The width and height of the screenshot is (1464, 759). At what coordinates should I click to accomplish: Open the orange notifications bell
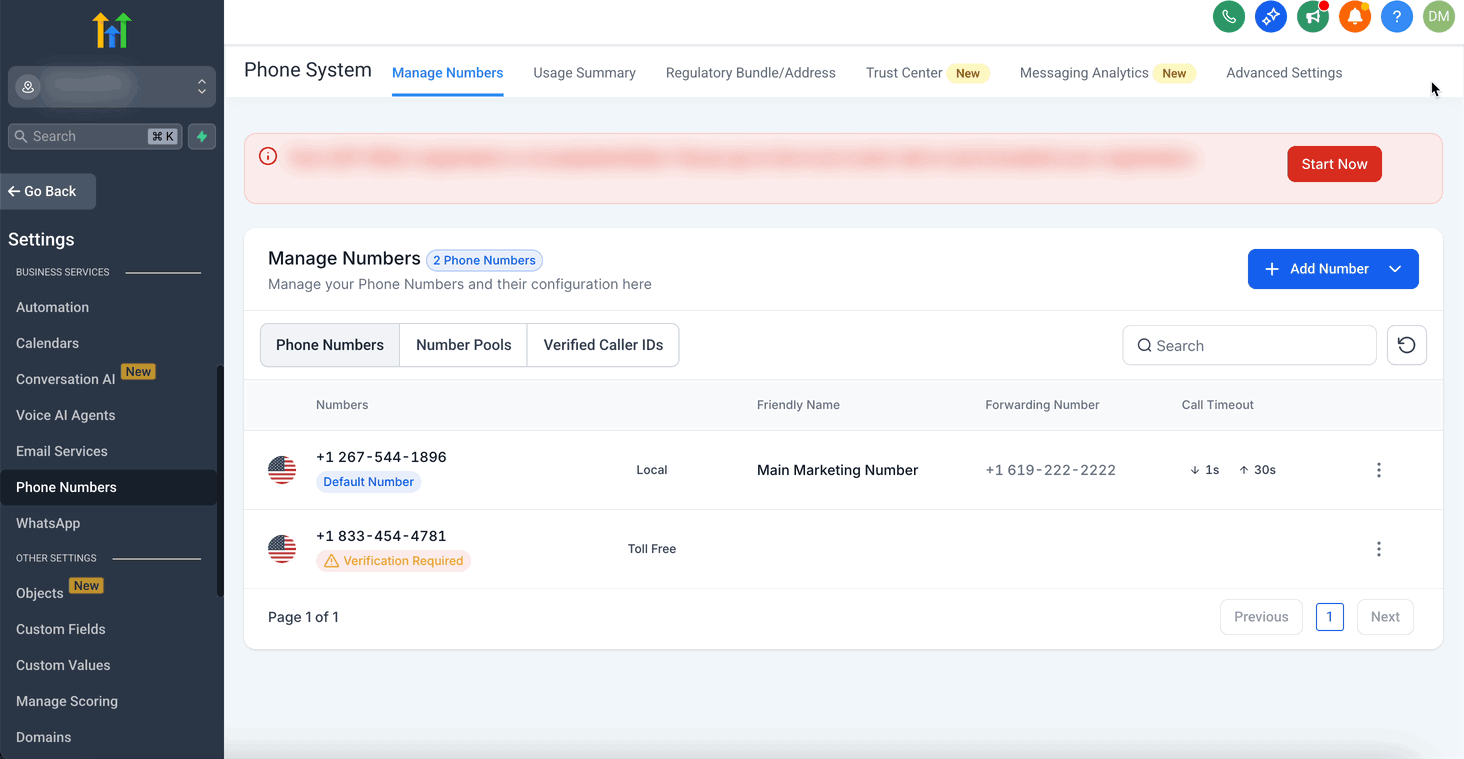pyautogui.click(x=1355, y=17)
